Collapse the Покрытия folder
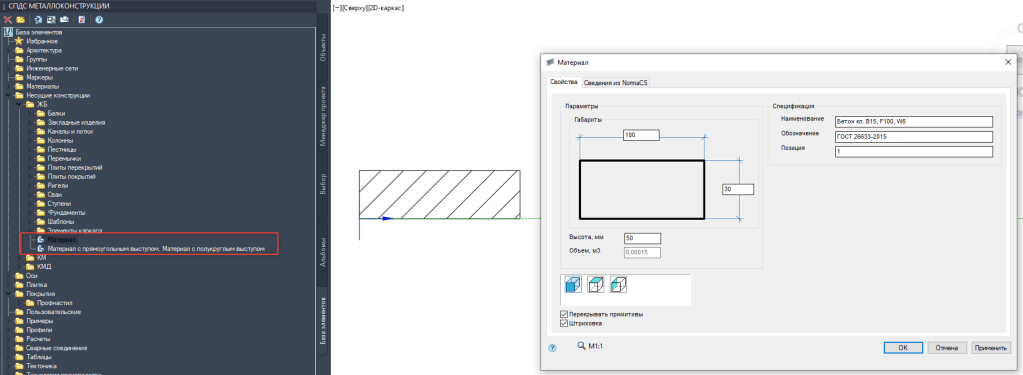Screen dimensions: 1023x375 coord(9,293)
